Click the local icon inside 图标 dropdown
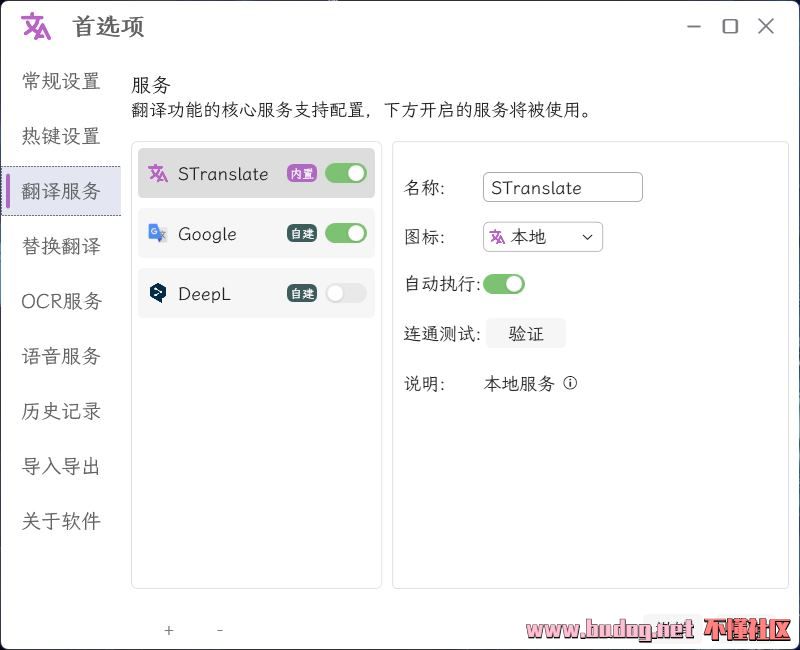800x650 pixels. click(497, 237)
